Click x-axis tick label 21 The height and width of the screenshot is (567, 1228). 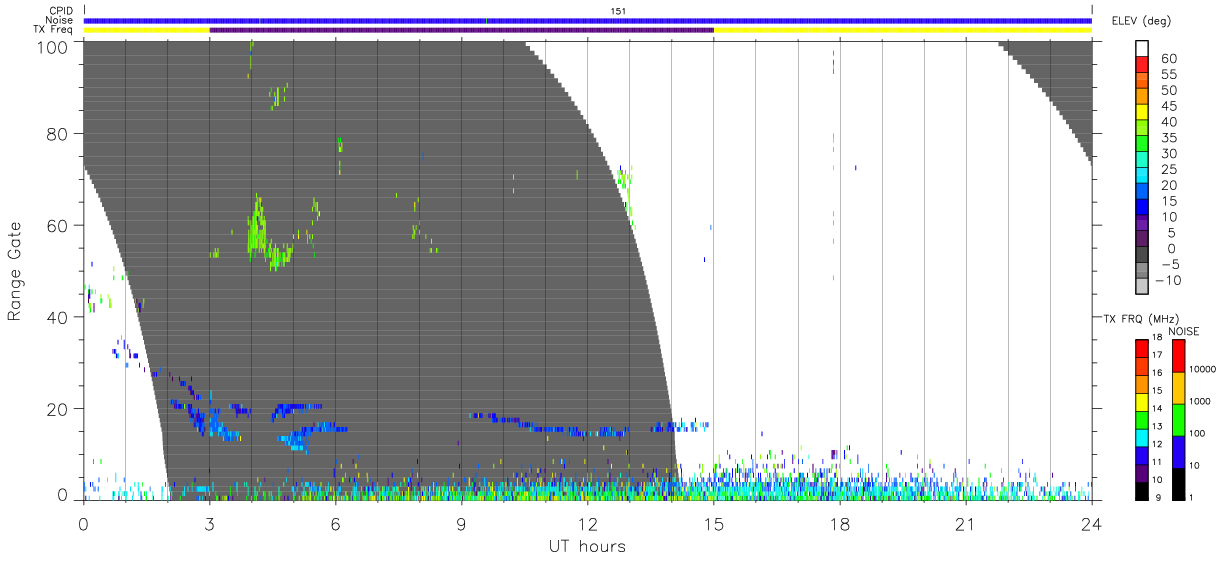click(966, 524)
